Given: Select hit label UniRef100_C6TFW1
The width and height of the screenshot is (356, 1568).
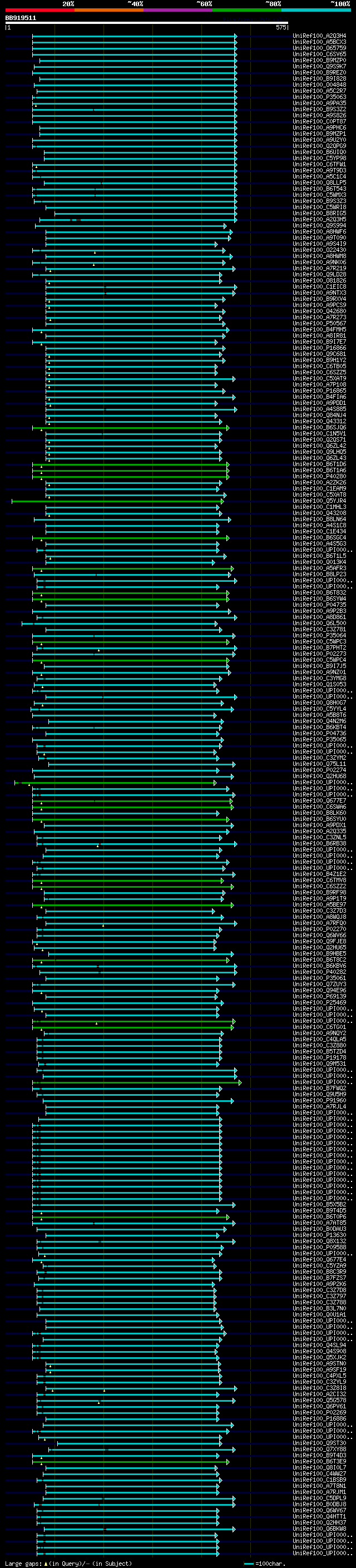Looking at the screenshot, I should [319, 164].
